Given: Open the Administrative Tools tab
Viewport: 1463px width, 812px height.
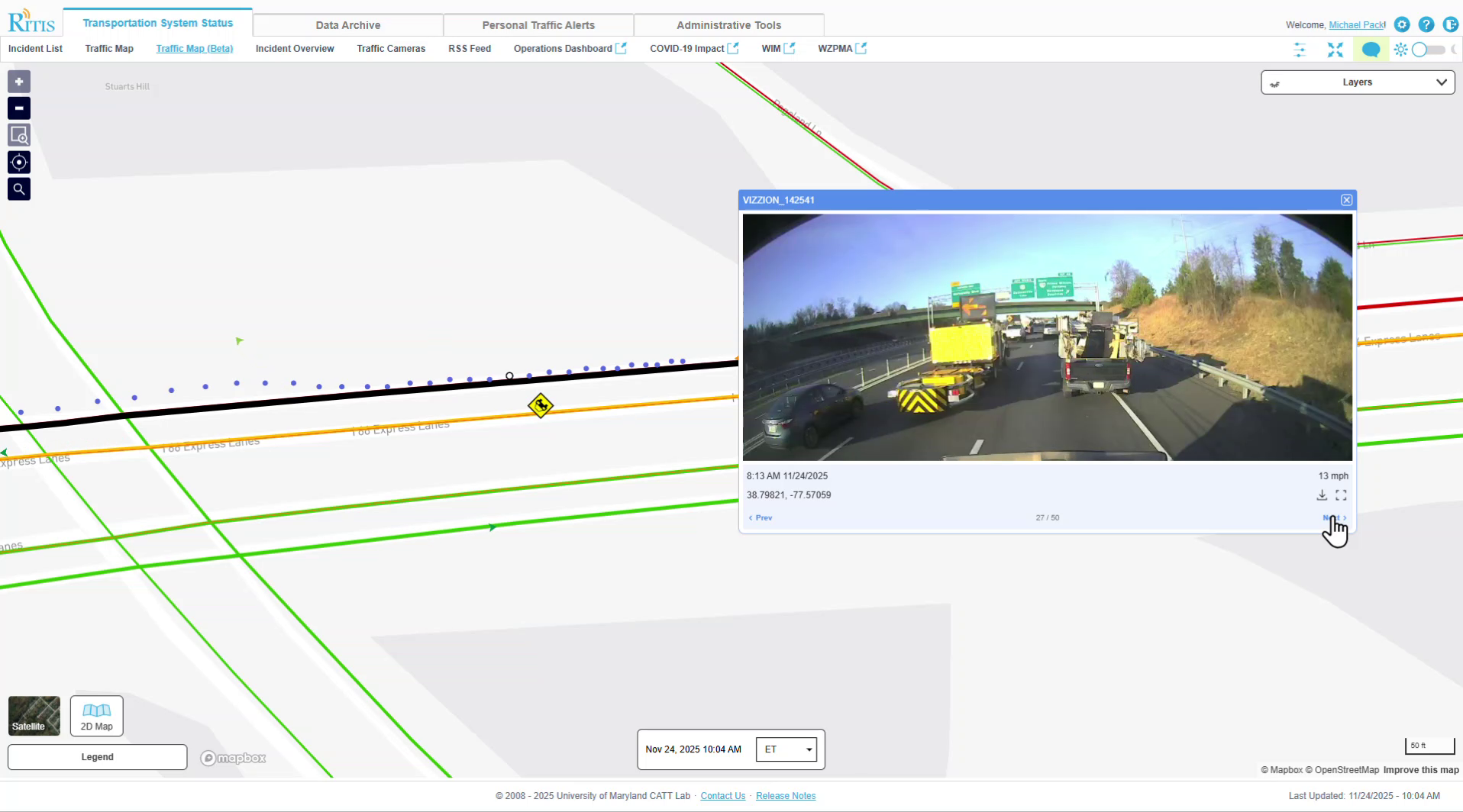Looking at the screenshot, I should pyautogui.click(x=729, y=25).
